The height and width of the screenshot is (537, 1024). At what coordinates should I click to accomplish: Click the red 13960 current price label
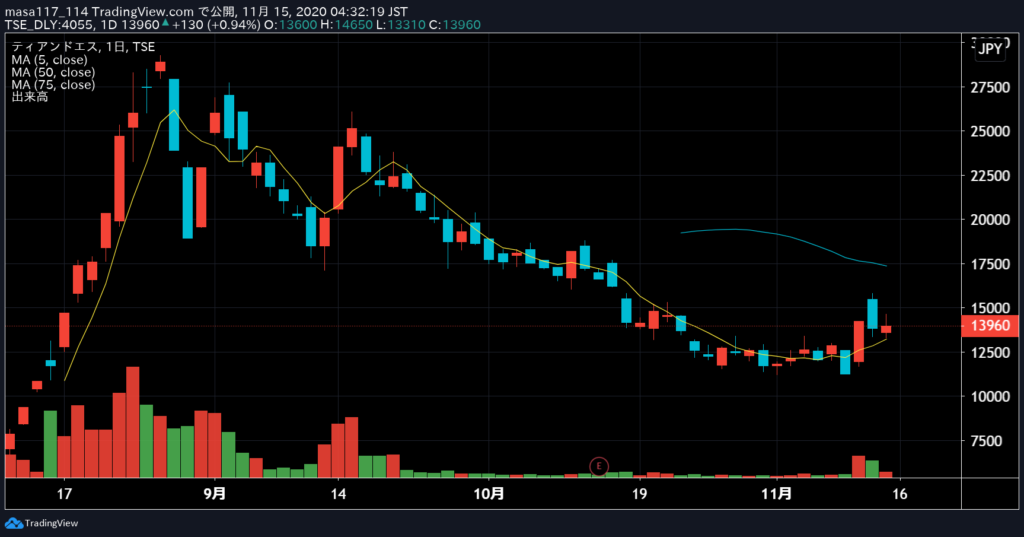990,325
